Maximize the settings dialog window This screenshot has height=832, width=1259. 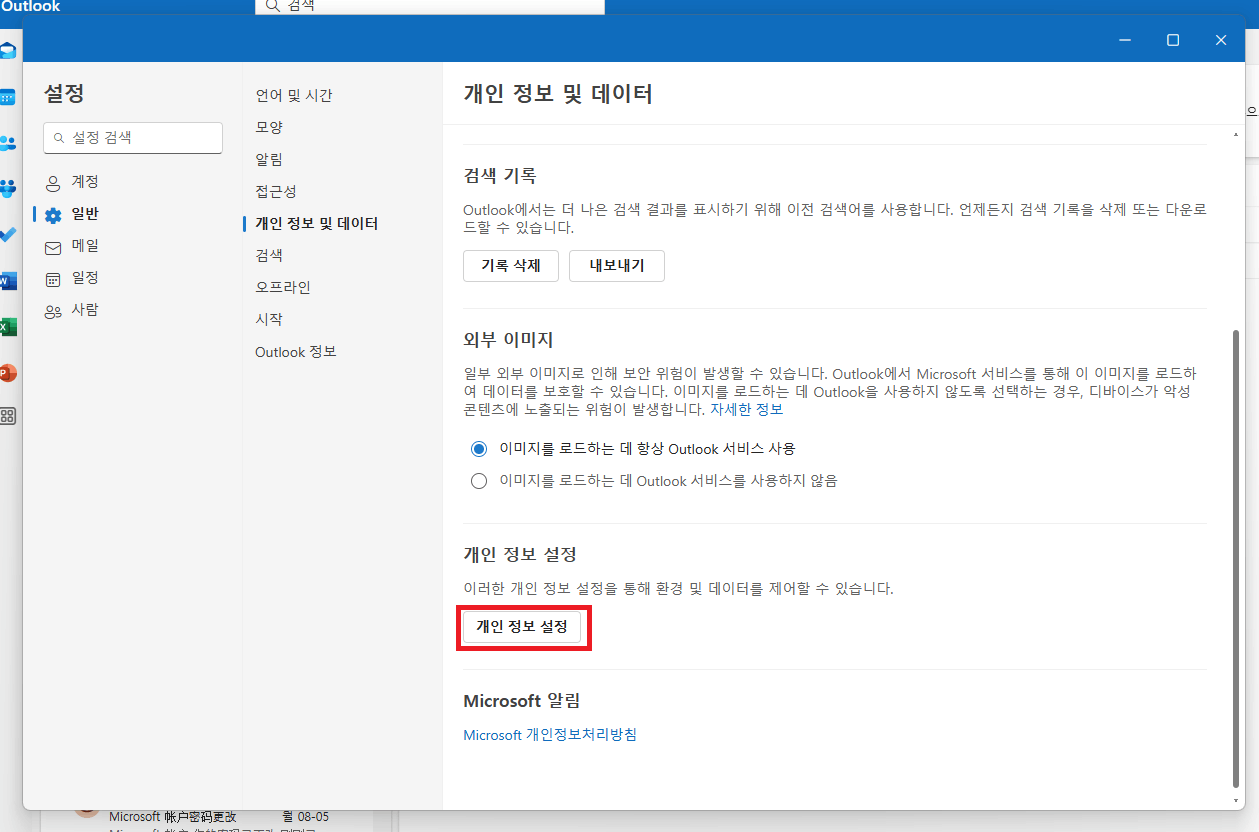click(x=1173, y=40)
